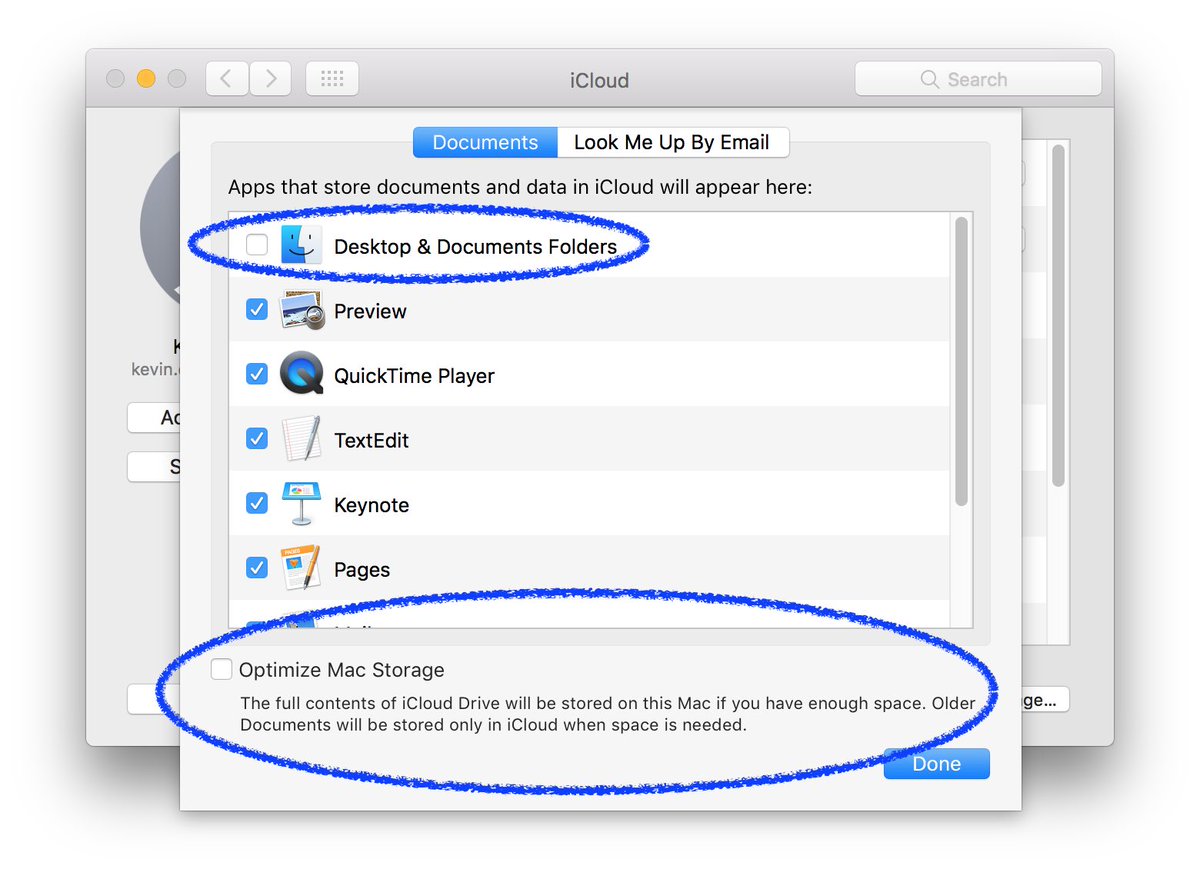
Task: Click the TextEdit app icon
Action: coord(301,440)
